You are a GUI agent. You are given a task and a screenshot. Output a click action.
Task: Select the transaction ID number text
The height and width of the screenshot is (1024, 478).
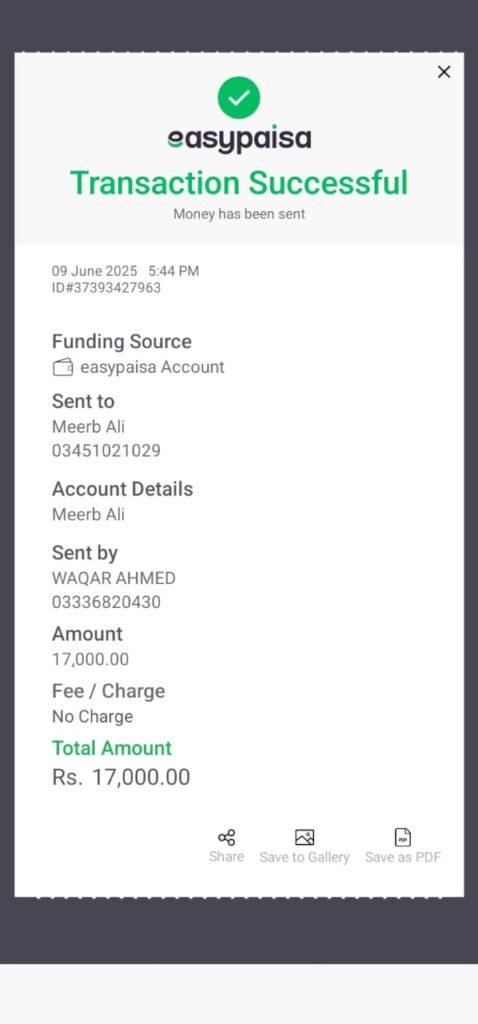(106, 288)
